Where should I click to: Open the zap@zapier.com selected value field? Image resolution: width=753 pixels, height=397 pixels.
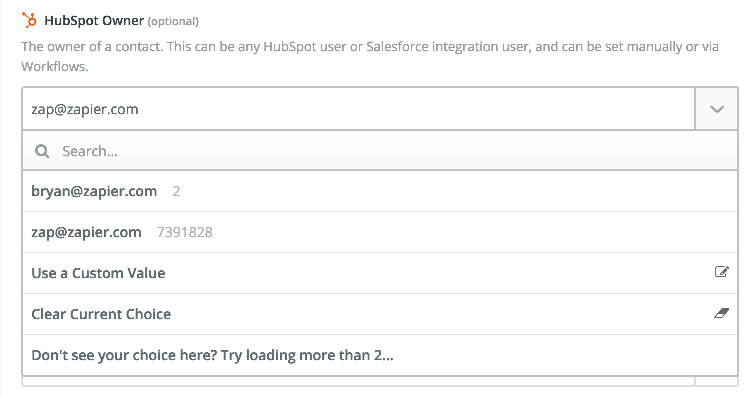click(358, 109)
